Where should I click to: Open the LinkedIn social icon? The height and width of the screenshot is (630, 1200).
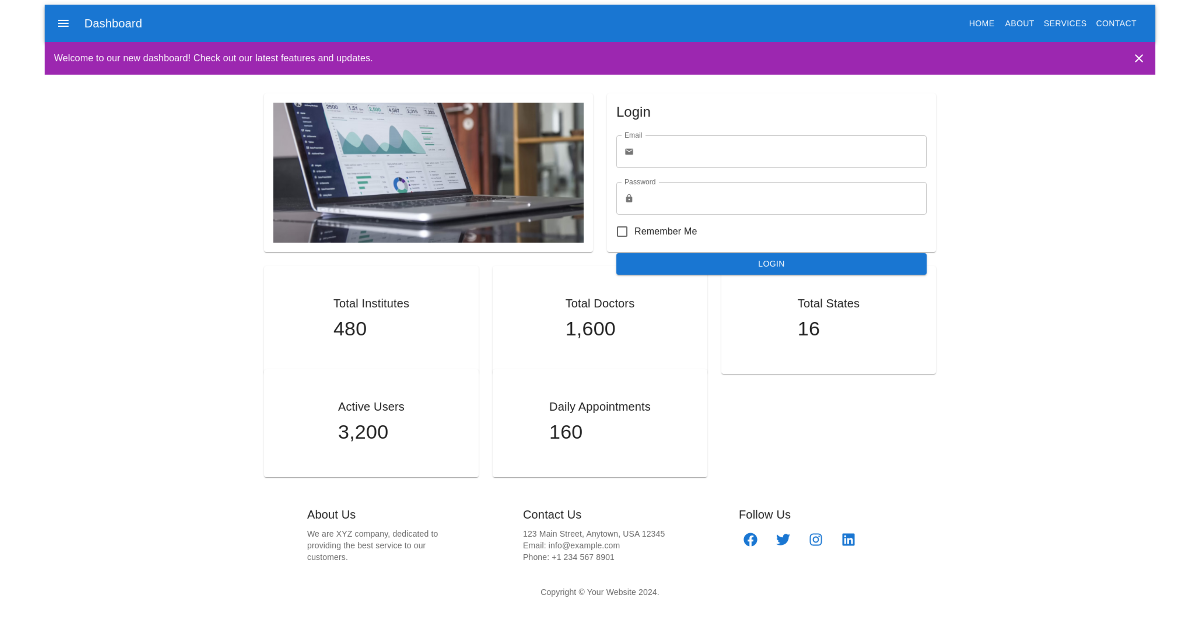pyautogui.click(x=848, y=539)
